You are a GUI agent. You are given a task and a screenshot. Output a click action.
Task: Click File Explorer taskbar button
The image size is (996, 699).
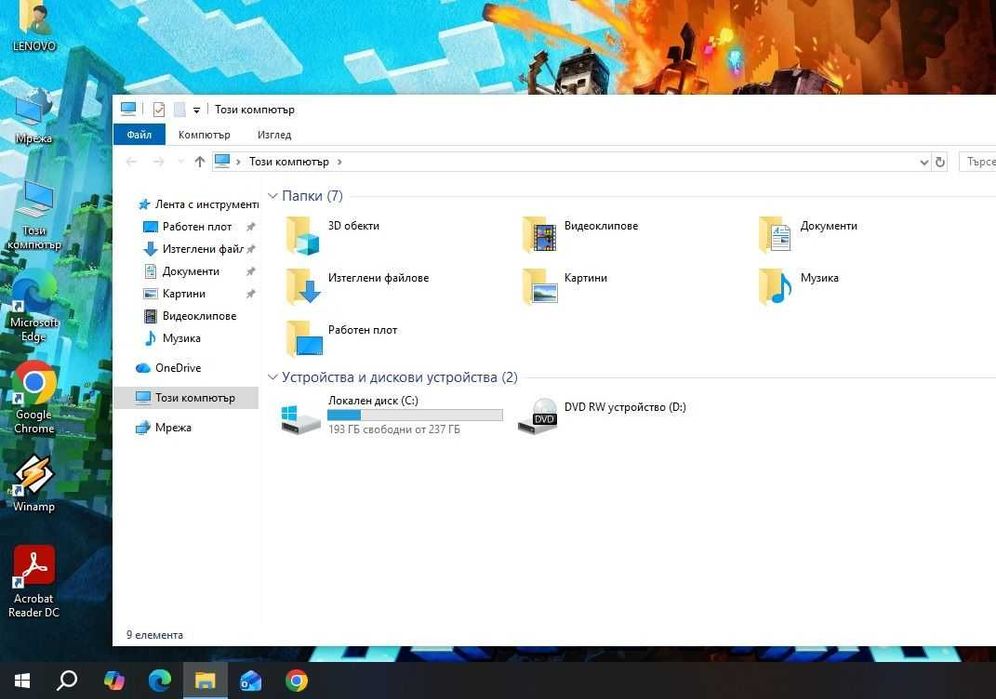pos(205,681)
